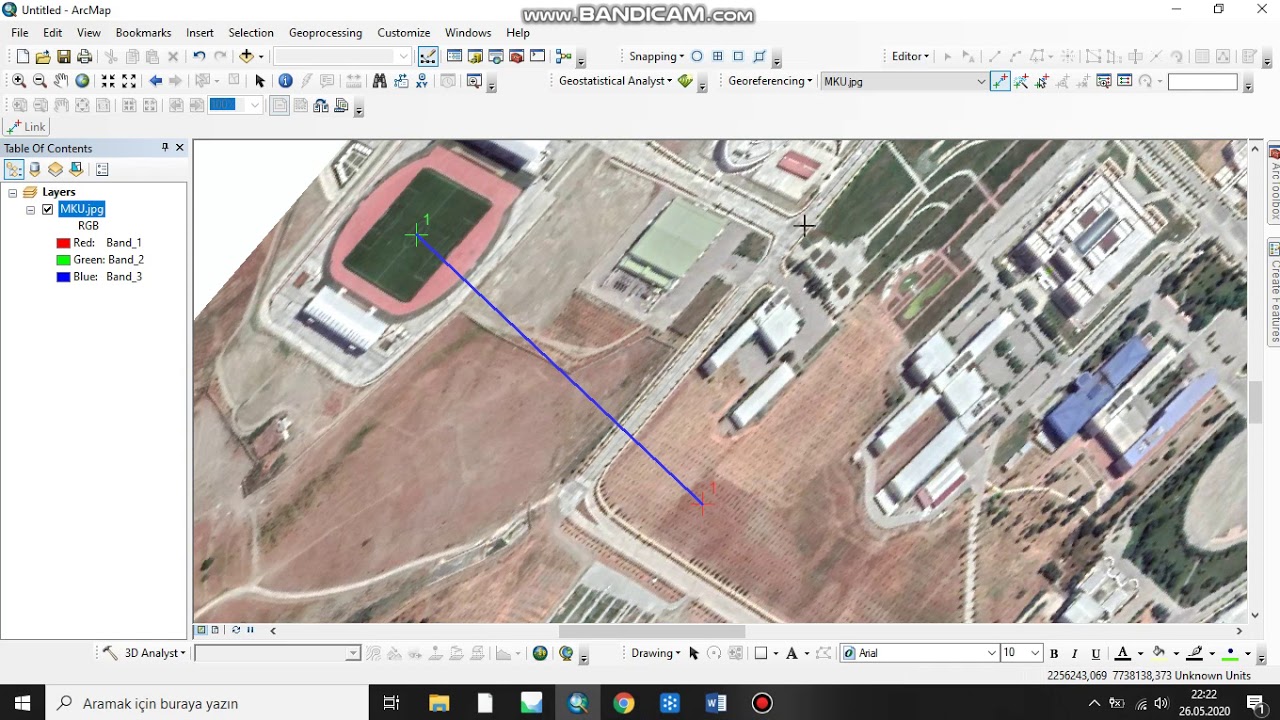1280x720 pixels.
Task: Toggle the Editor Toolbar button
Action: [x=428, y=57]
